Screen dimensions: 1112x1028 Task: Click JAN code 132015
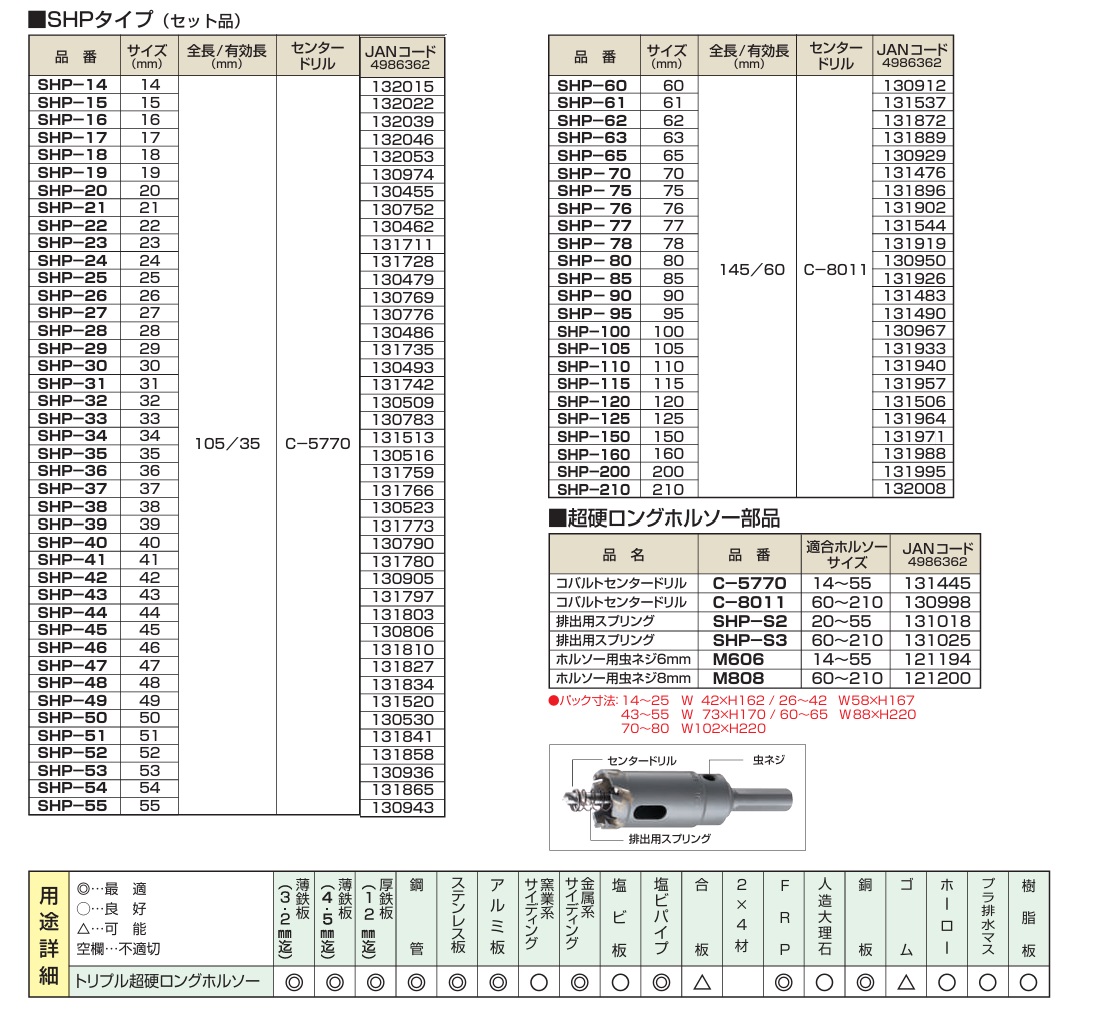402,86
